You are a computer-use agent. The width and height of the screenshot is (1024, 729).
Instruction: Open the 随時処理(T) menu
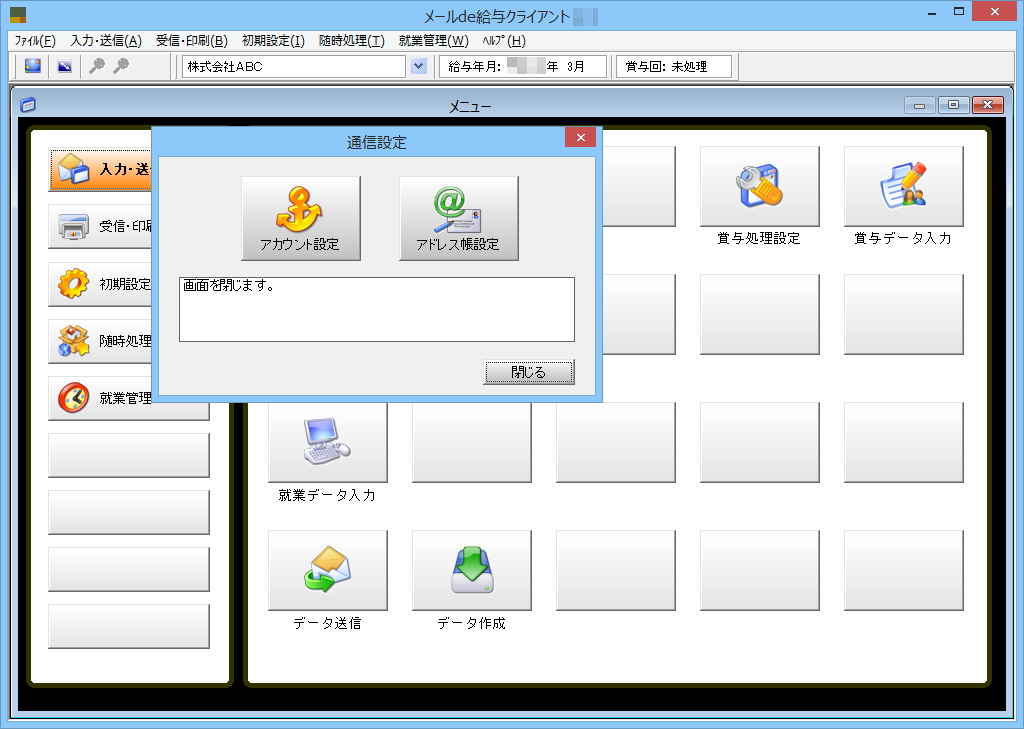pyautogui.click(x=351, y=40)
